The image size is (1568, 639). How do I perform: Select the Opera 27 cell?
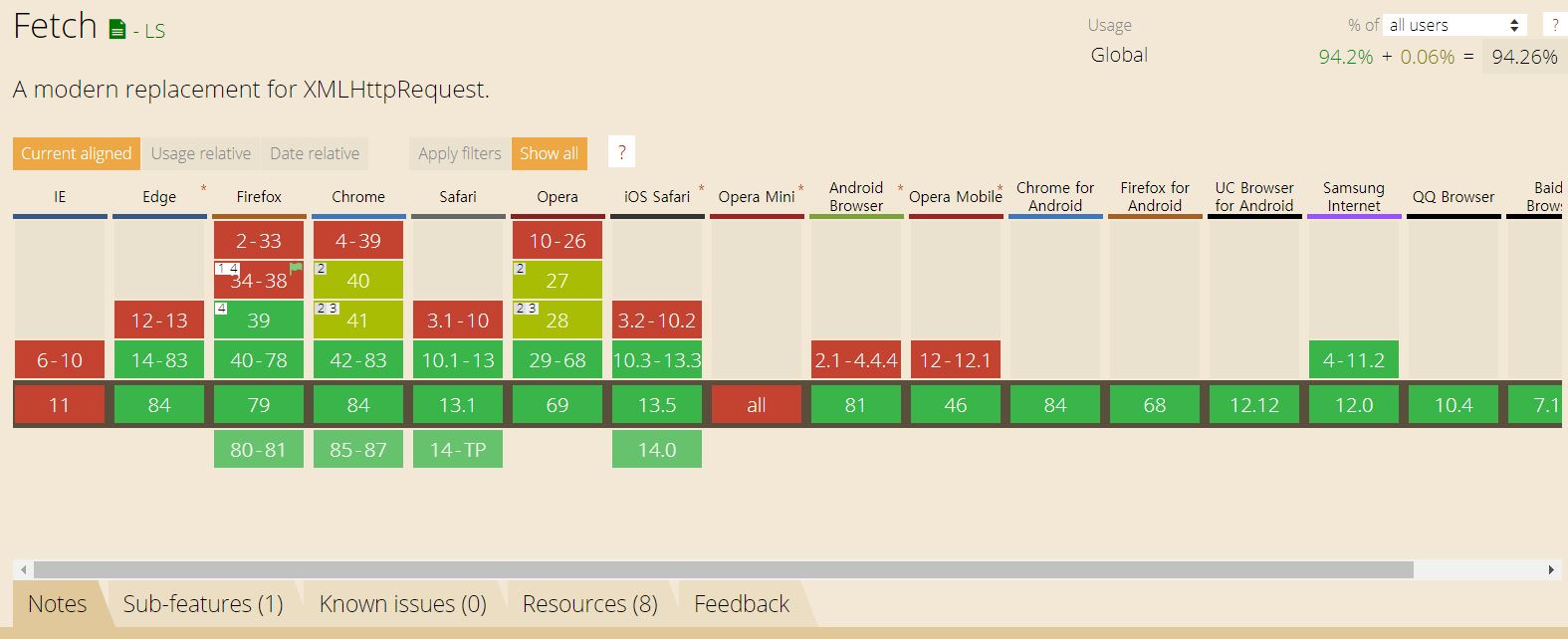coord(558,280)
